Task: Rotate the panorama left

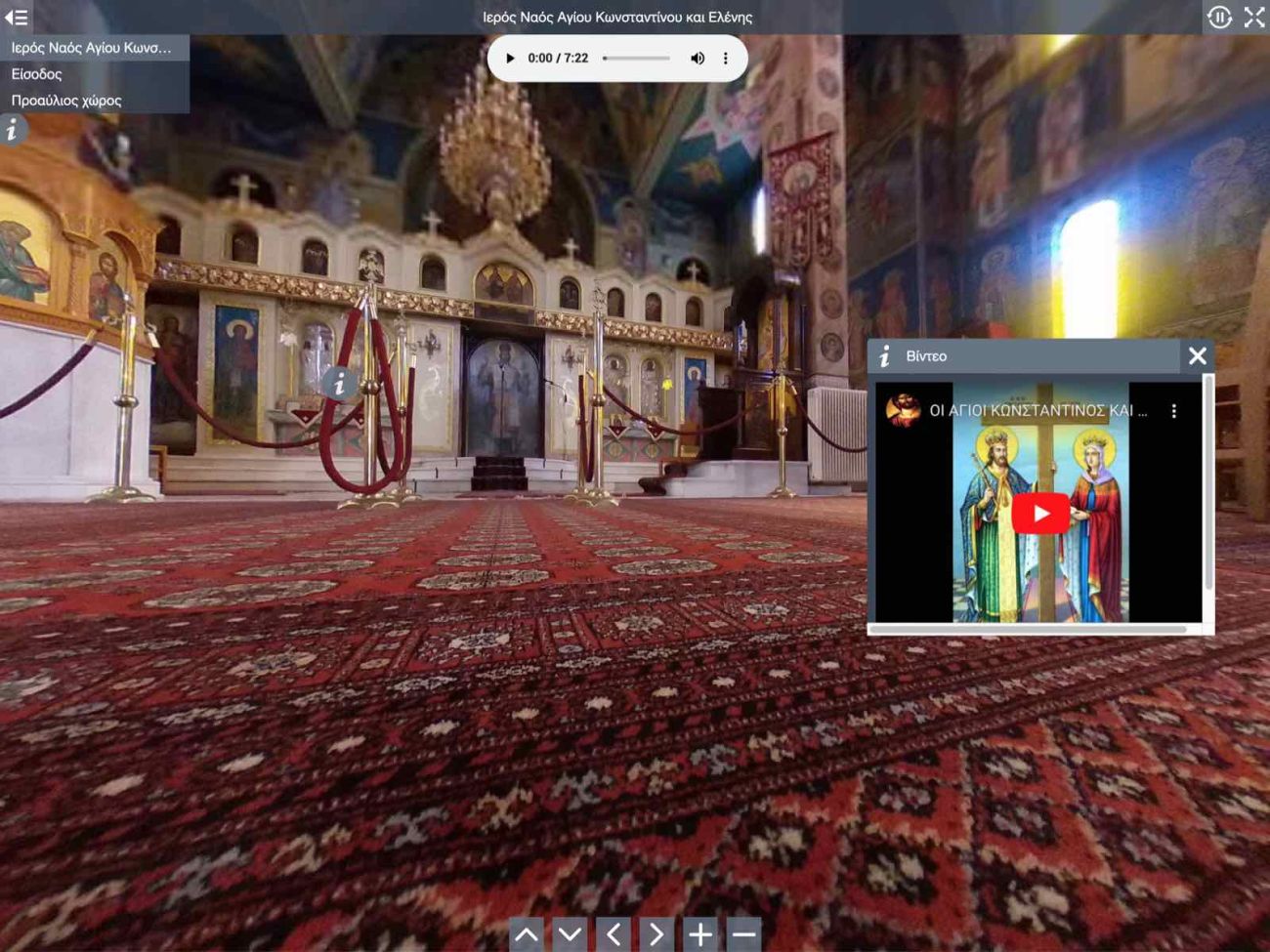Action: click(614, 934)
